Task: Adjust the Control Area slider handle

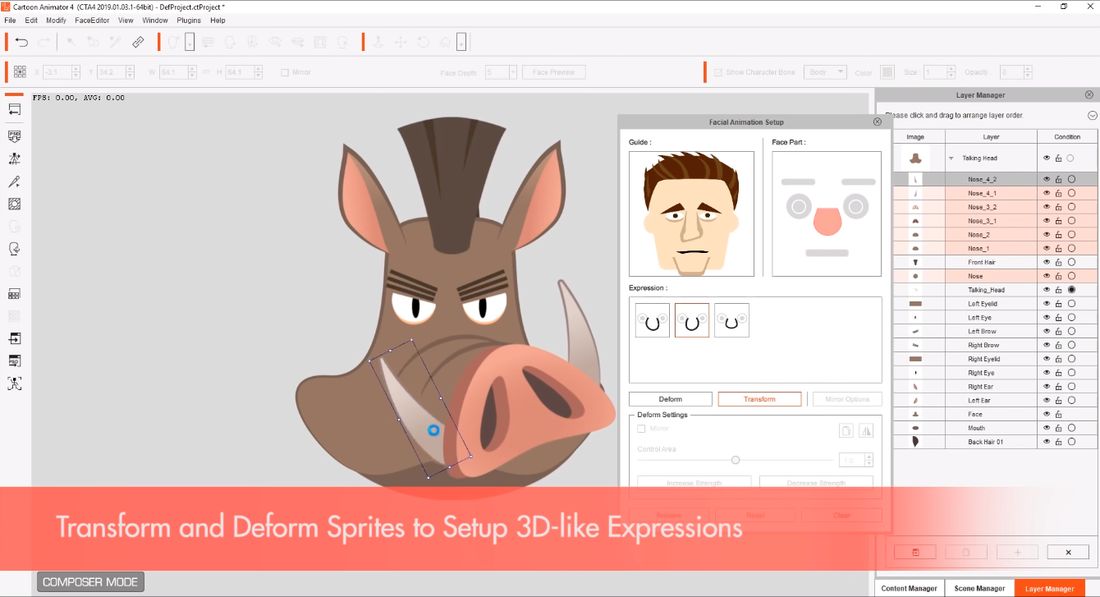Action: 735,460
